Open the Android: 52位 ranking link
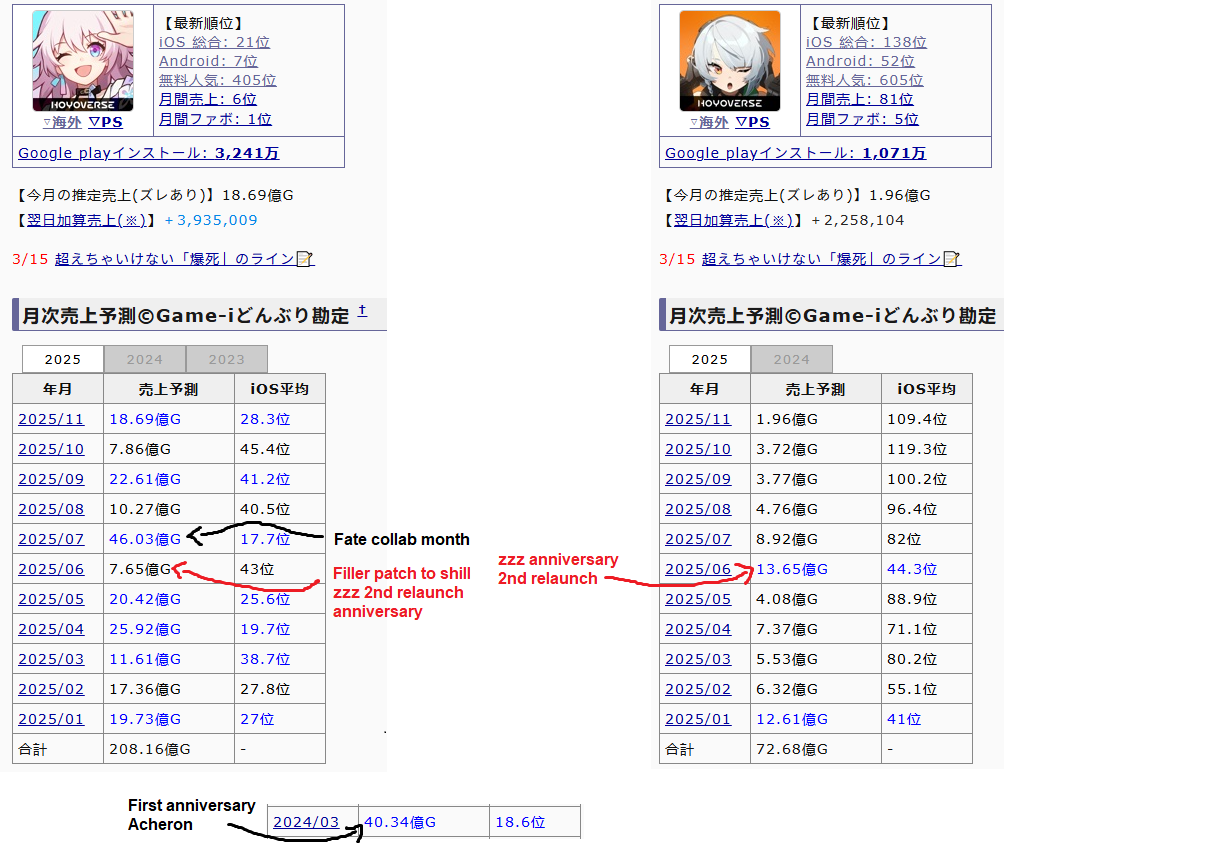 click(860, 61)
